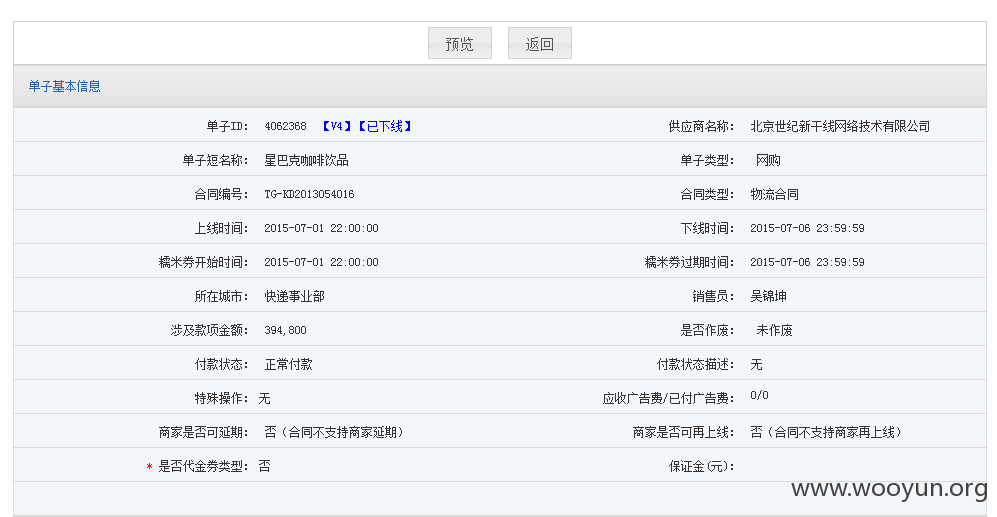Select 未作废 status value
Screen dimensions: 997x517
(774, 331)
